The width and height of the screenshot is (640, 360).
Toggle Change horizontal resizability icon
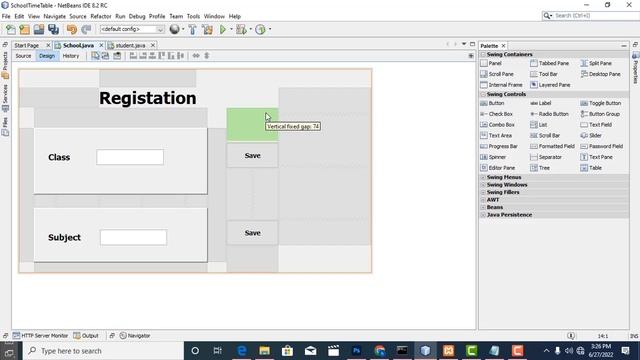196,56
